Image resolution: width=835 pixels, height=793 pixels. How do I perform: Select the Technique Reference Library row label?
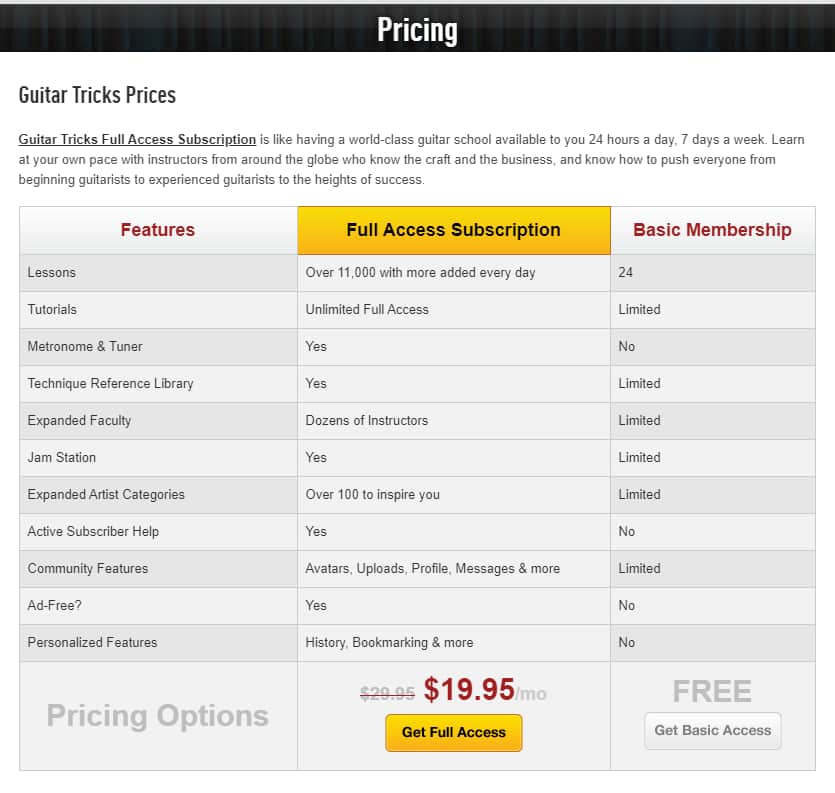point(110,383)
